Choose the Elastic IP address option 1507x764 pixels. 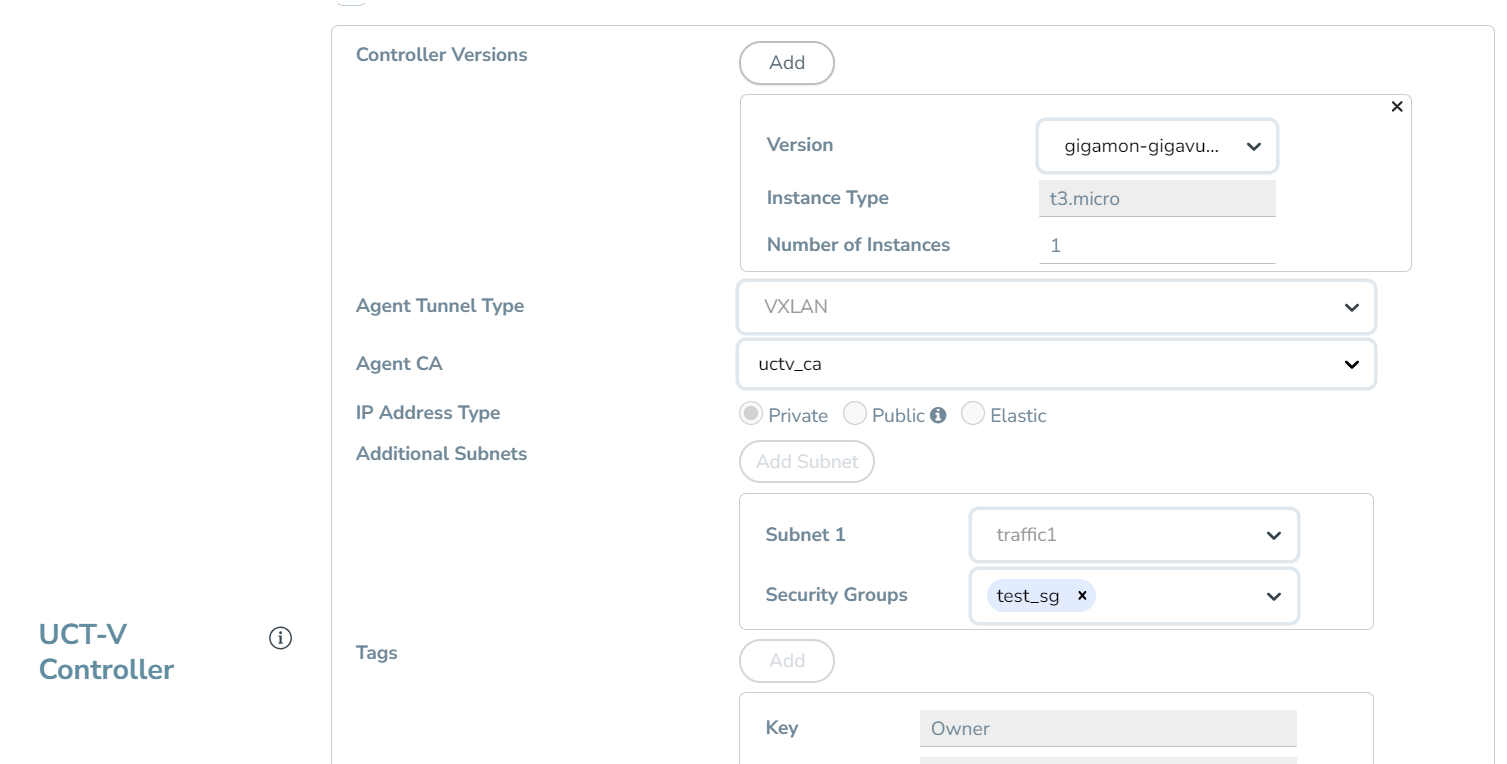(x=973, y=414)
